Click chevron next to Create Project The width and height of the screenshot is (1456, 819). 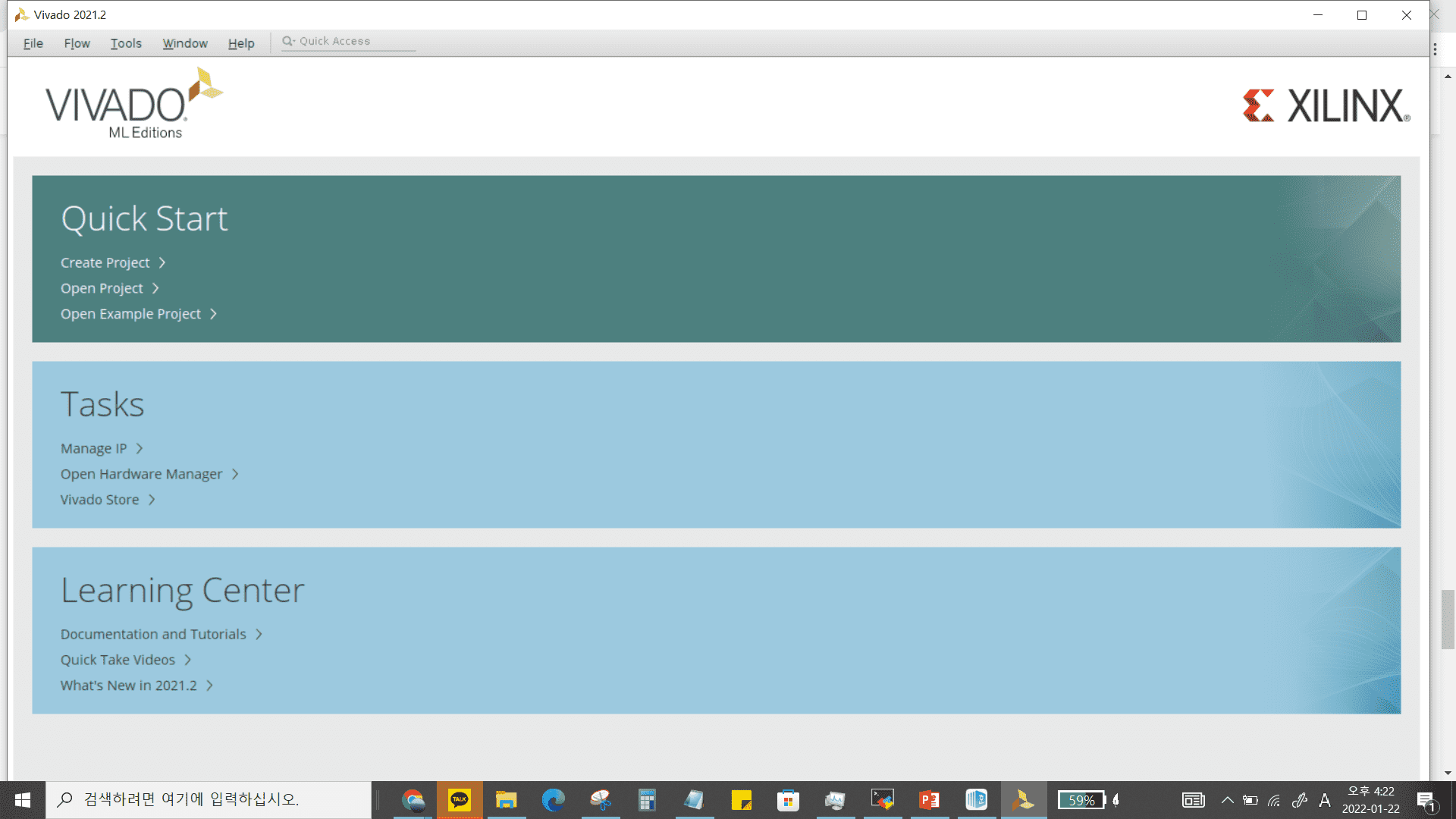(x=162, y=263)
